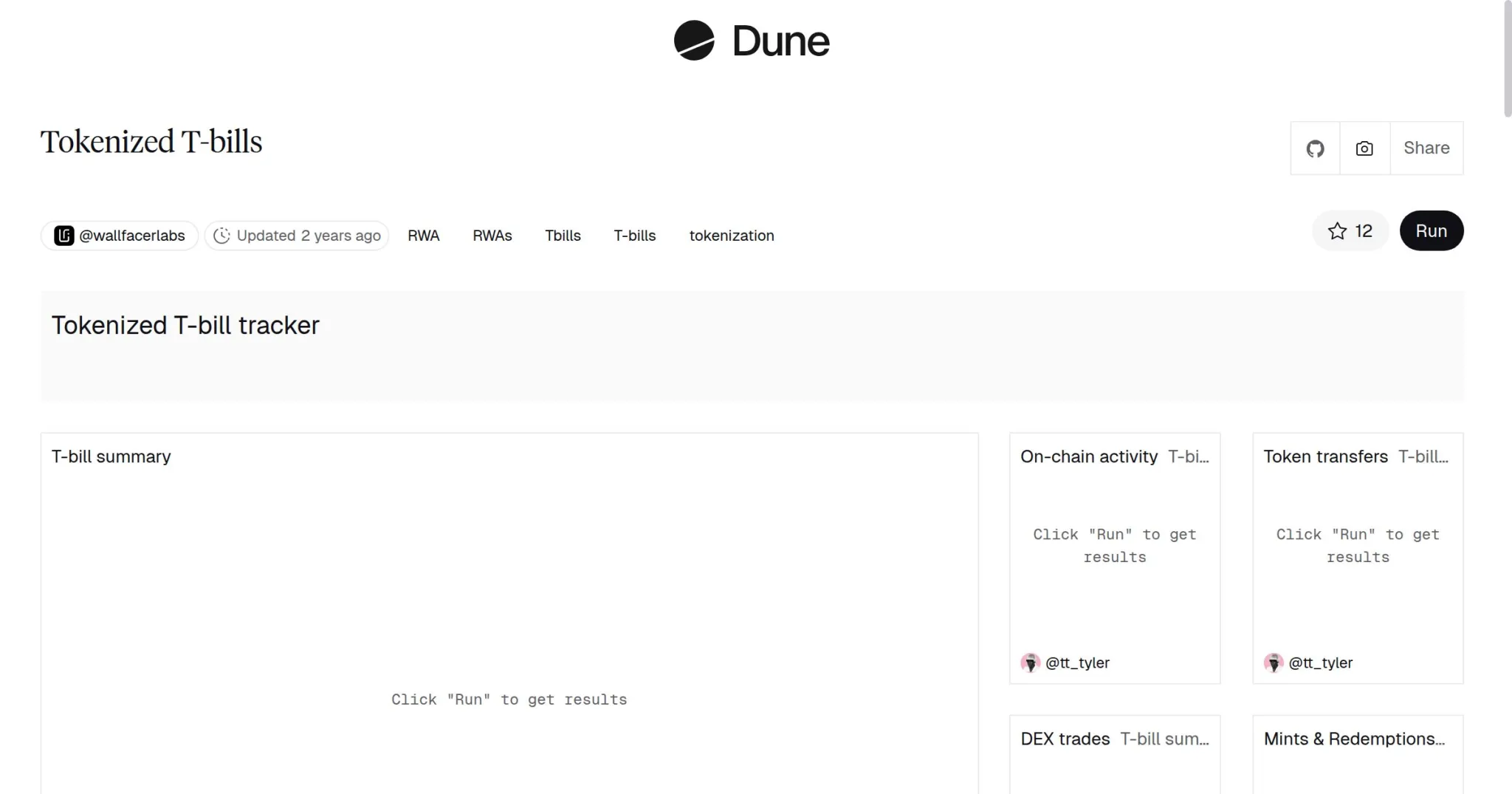Open the DEX trades query title
This screenshot has height=794, width=1512.
[x=1065, y=739]
